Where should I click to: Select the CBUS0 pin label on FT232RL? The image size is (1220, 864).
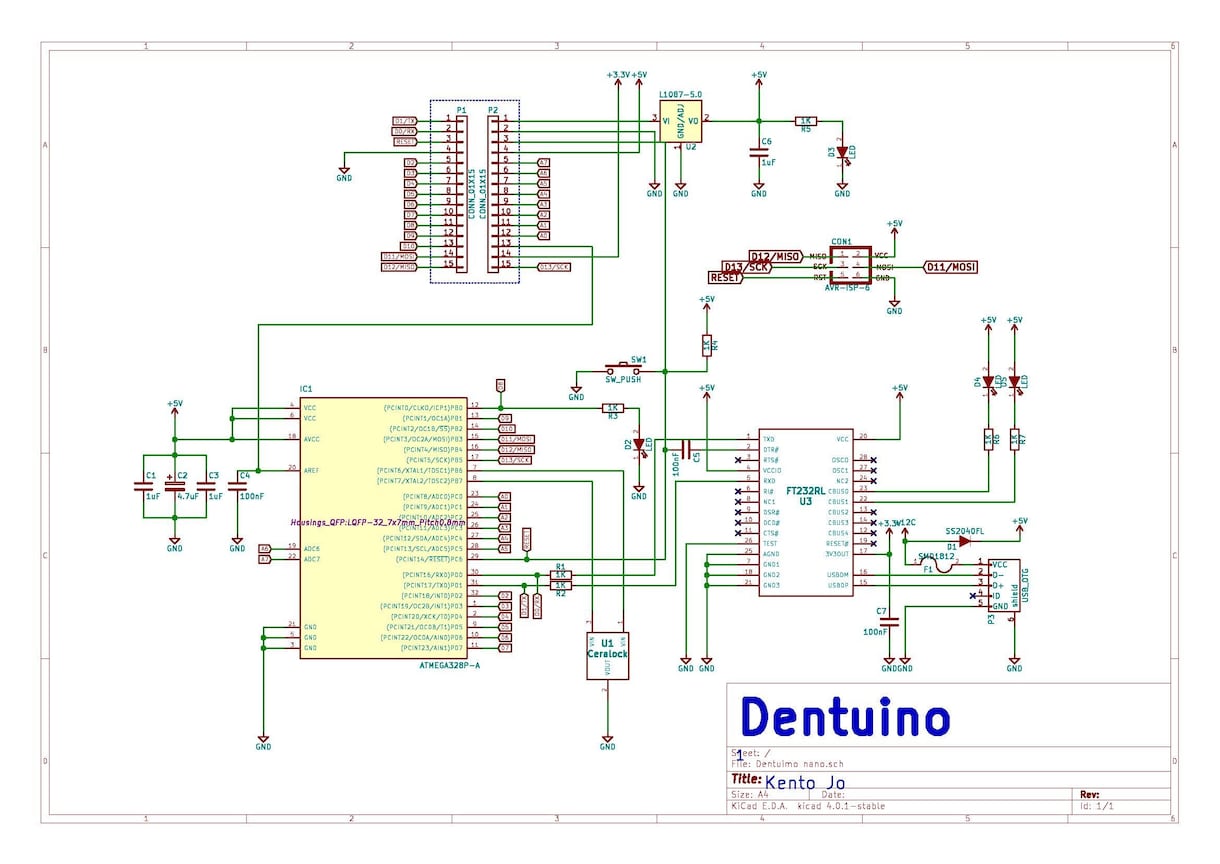coord(838,491)
